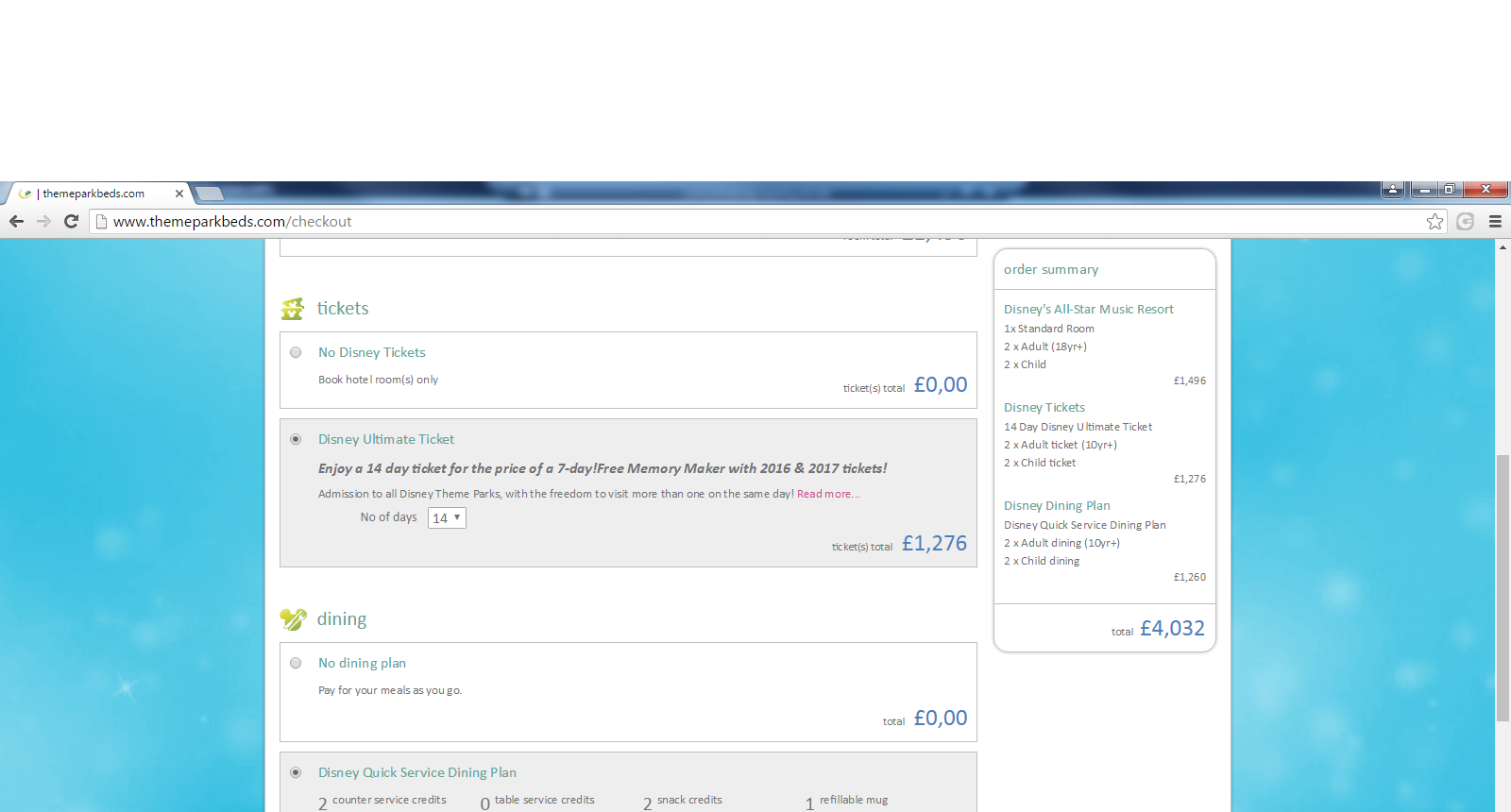Click the 'No Disney Tickets' option title
Image resolution: width=1511 pixels, height=812 pixels.
click(x=372, y=352)
